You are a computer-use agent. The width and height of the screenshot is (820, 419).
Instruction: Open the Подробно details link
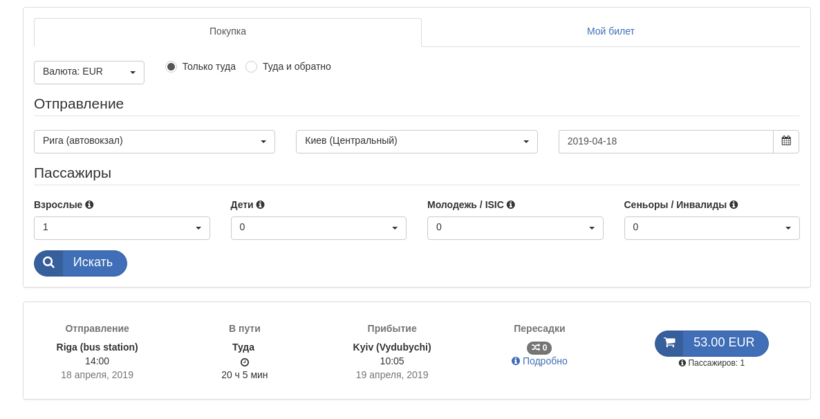tap(544, 361)
